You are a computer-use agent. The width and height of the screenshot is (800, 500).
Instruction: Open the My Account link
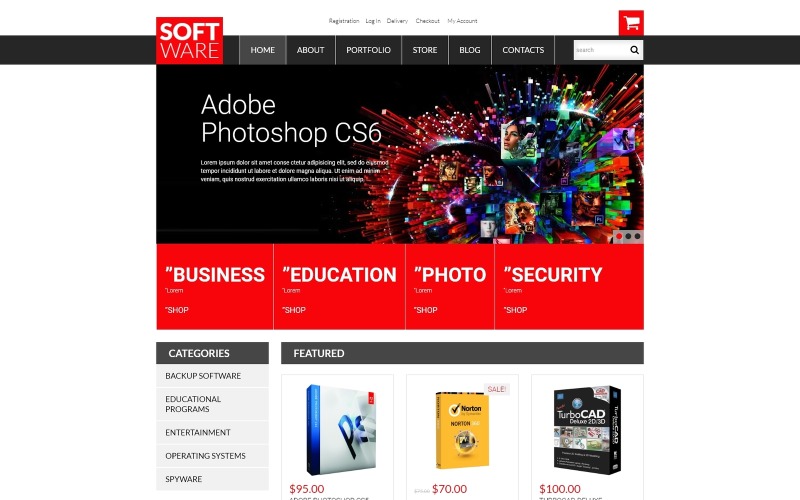click(x=462, y=21)
